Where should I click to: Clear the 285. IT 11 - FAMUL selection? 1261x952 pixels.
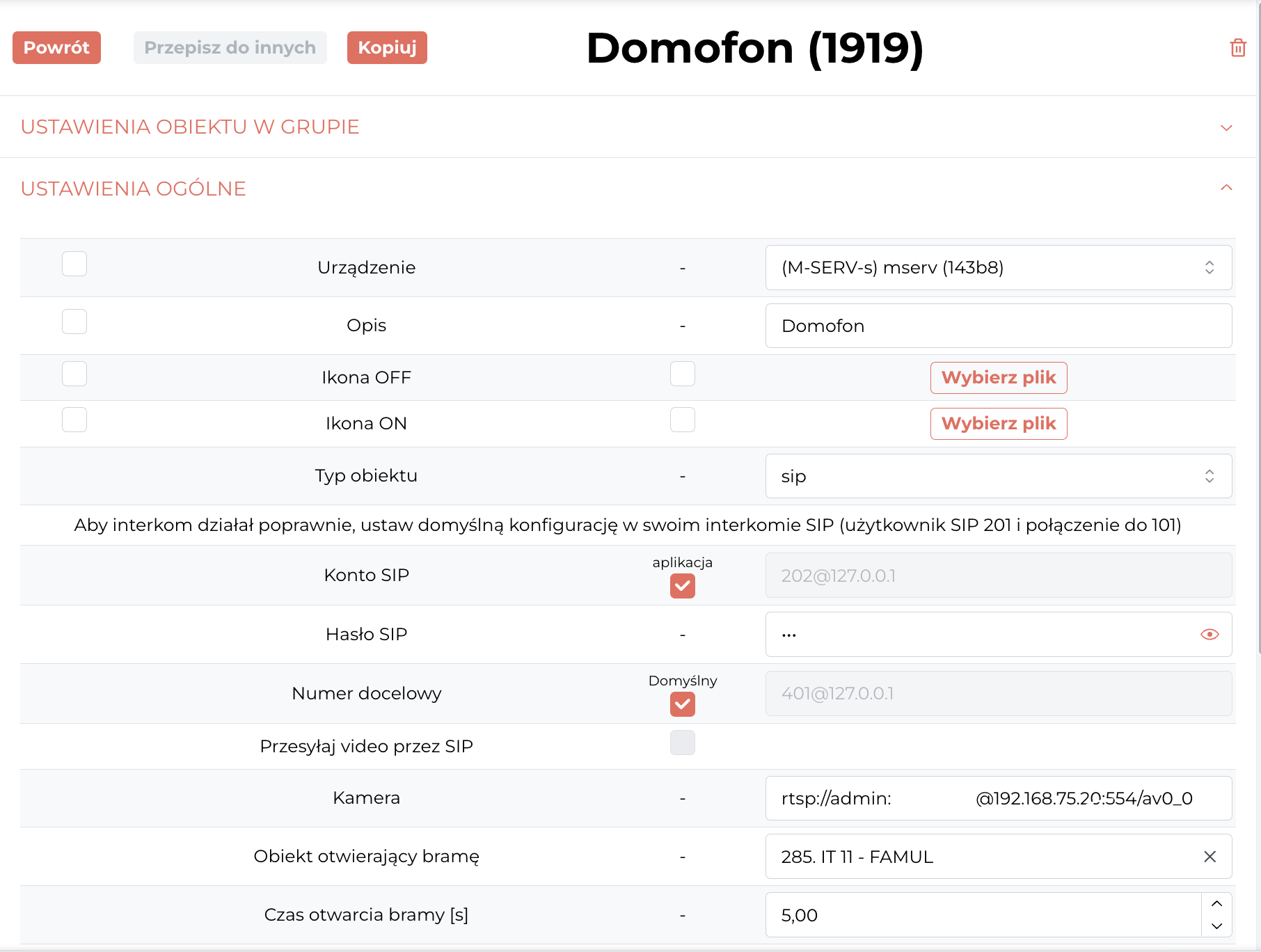click(1210, 857)
